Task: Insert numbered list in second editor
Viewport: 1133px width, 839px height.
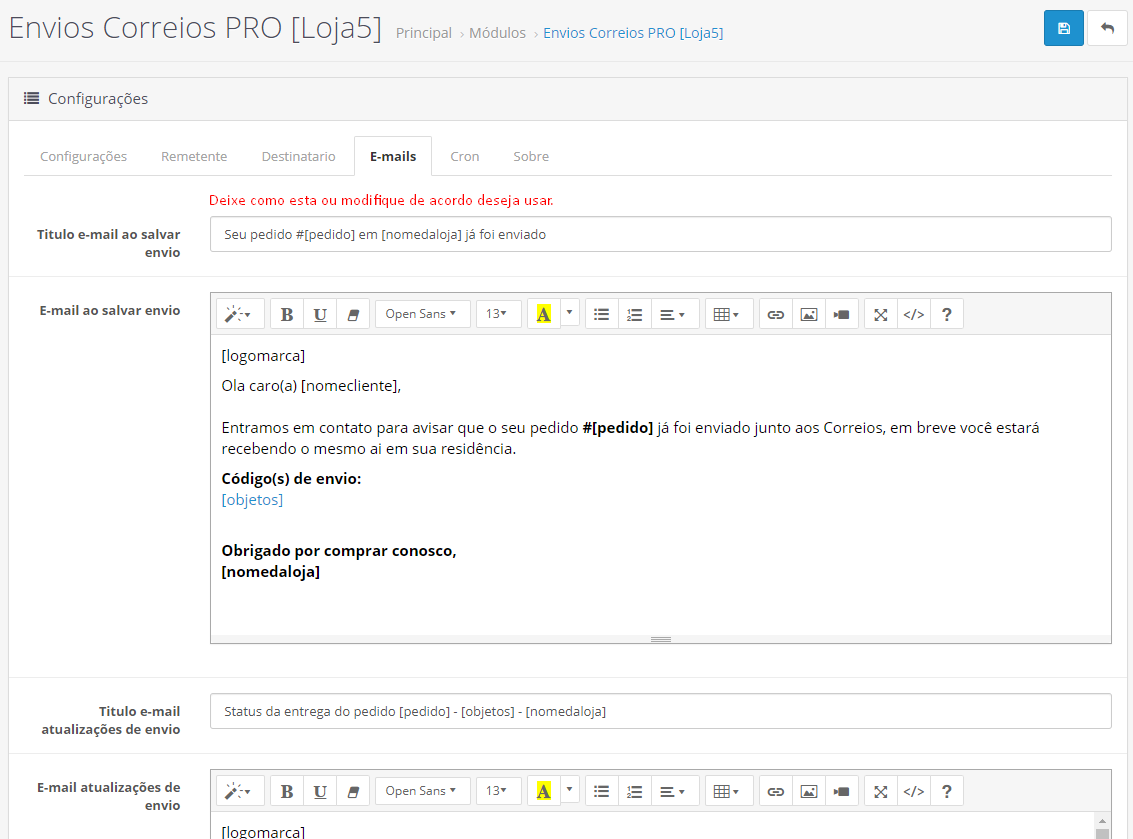Action: click(634, 791)
